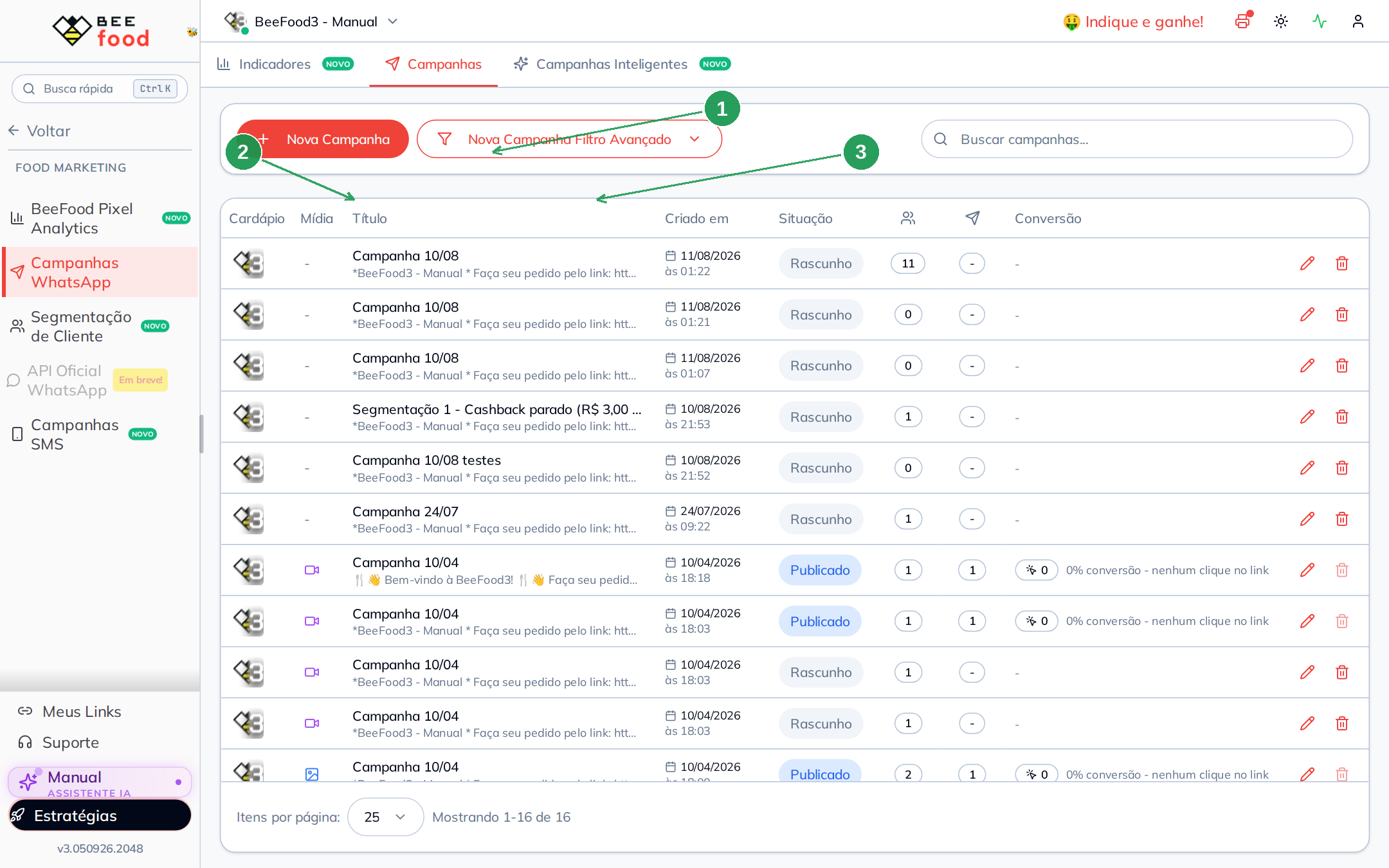The image size is (1389, 868).
Task: Click recipients count 11 badge
Action: [x=908, y=263]
